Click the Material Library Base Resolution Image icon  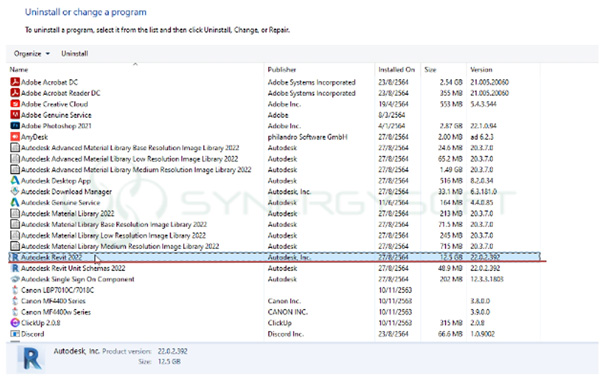15,224
